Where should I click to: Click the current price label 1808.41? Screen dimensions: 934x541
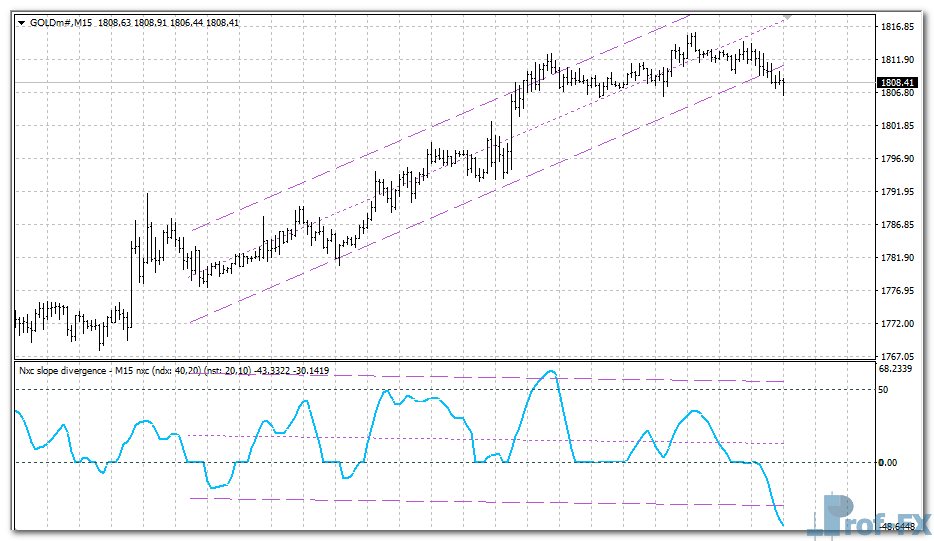(x=896, y=82)
